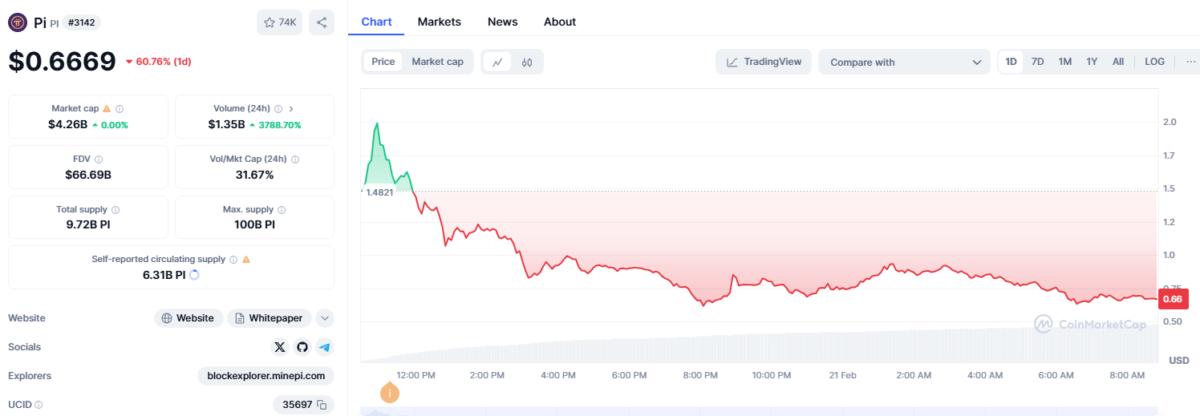This screenshot has width=1200, height=416.
Task: Open the Telegram social link
Action: tap(324, 347)
